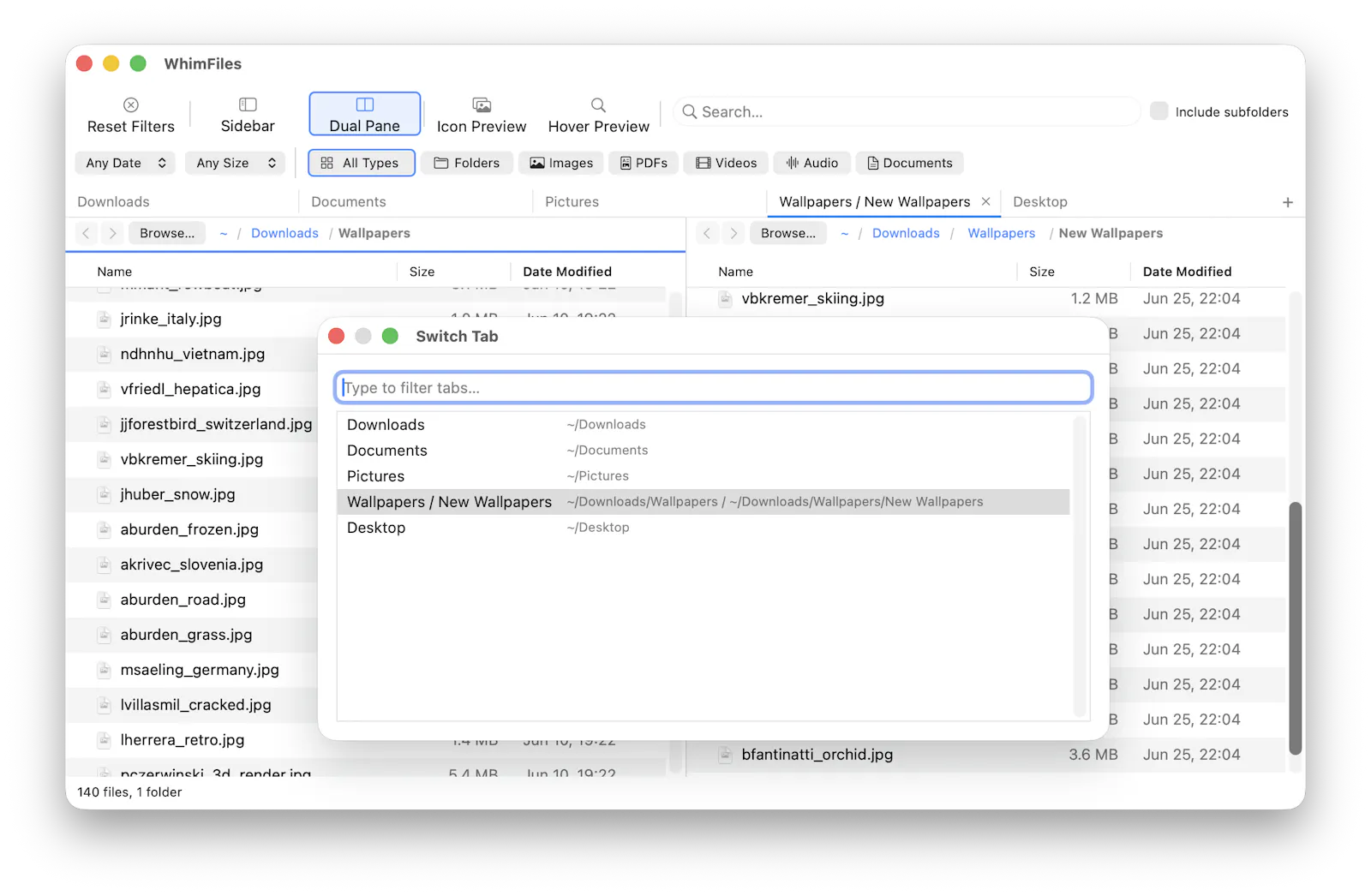Image resolution: width=1371 pixels, height=896 pixels.
Task: Click the tab filter text field
Action: pyautogui.click(x=713, y=387)
